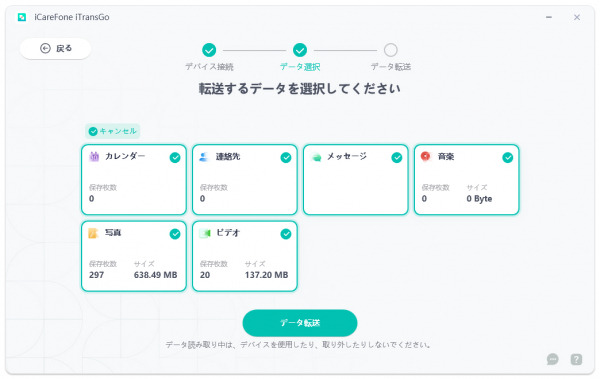Deselect the 音楽 checkmark

[508, 158]
